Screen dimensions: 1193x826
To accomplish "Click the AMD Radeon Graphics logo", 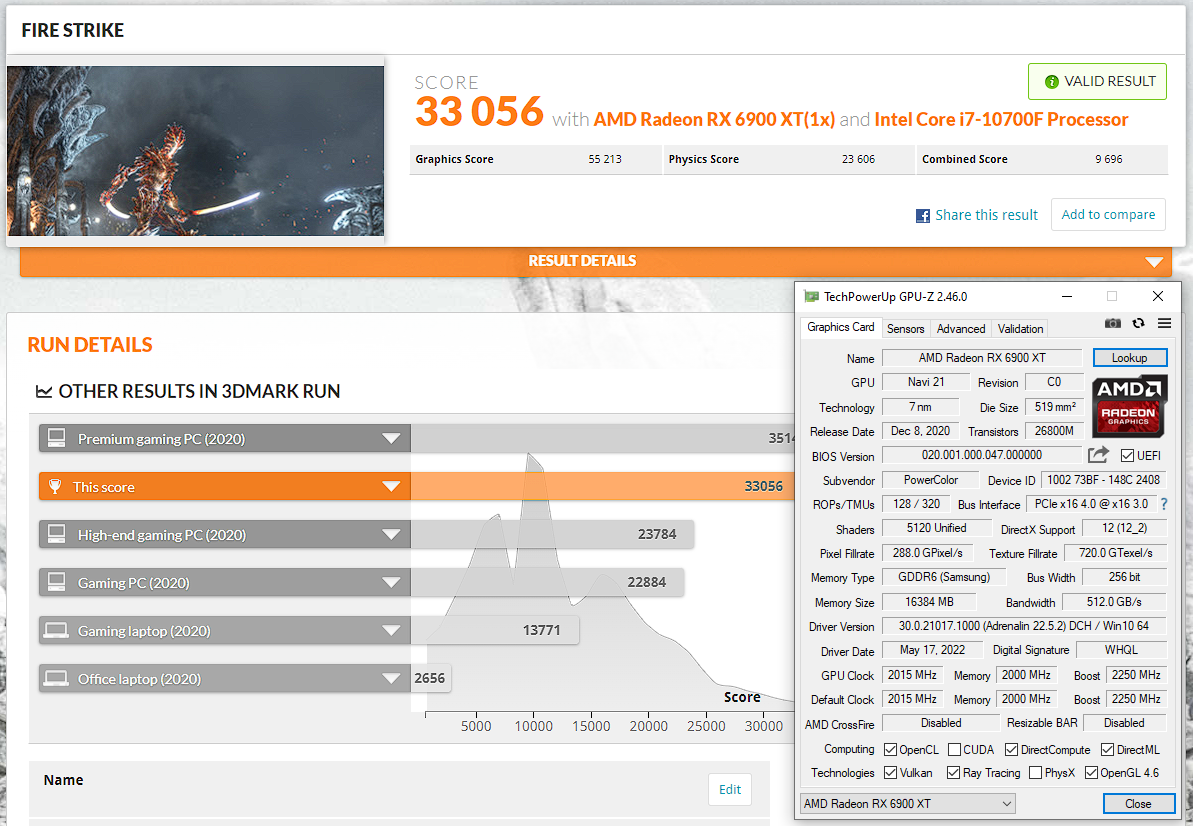I will click(x=1129, y=406).
